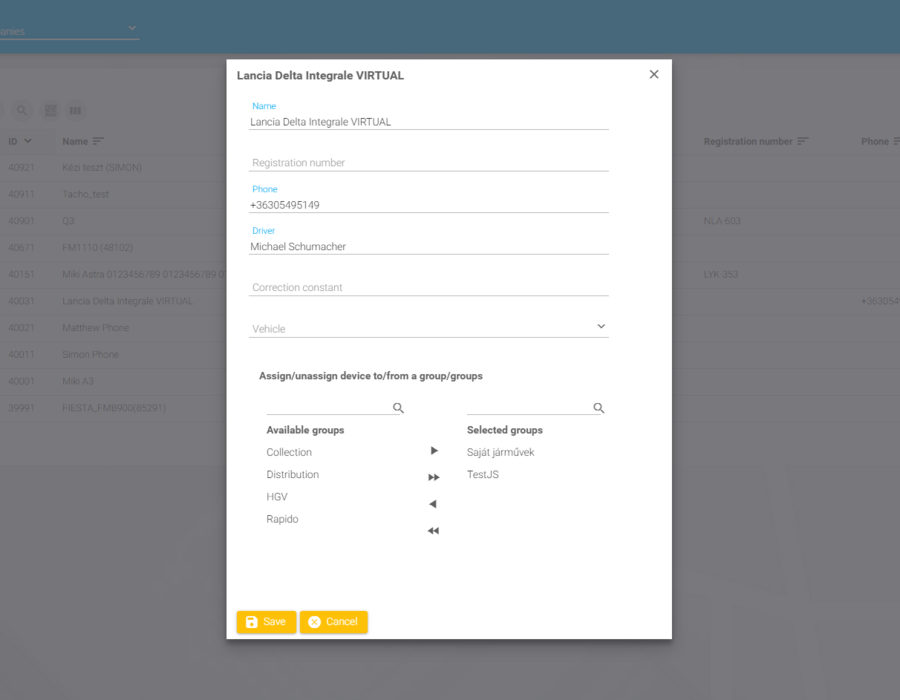Click registration number NLA-603

tap(722, 221)
